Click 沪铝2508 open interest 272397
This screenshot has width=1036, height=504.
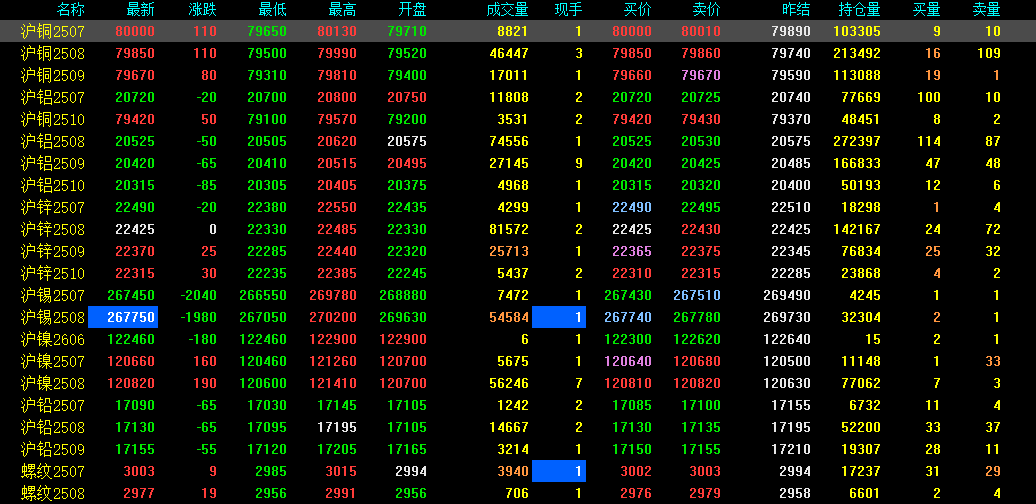click(856, 141)
